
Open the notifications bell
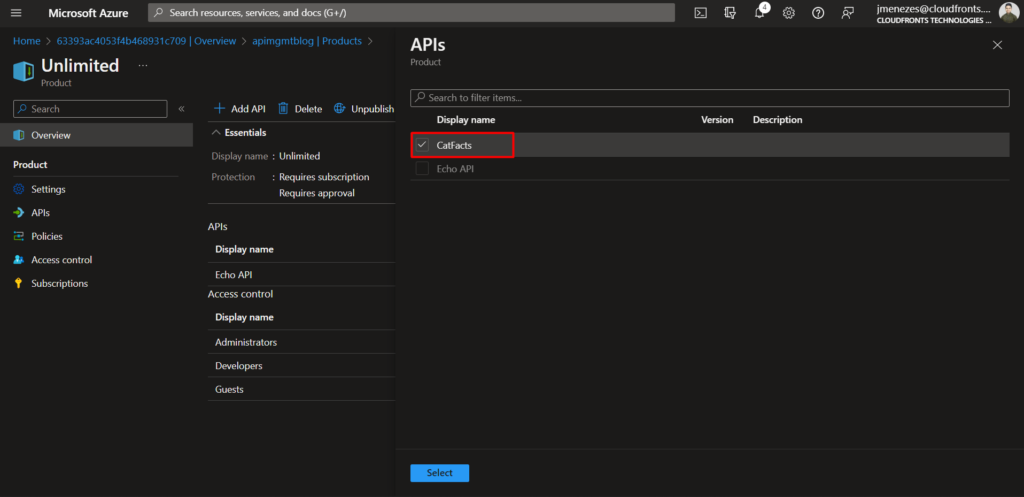tap(760, 12)
